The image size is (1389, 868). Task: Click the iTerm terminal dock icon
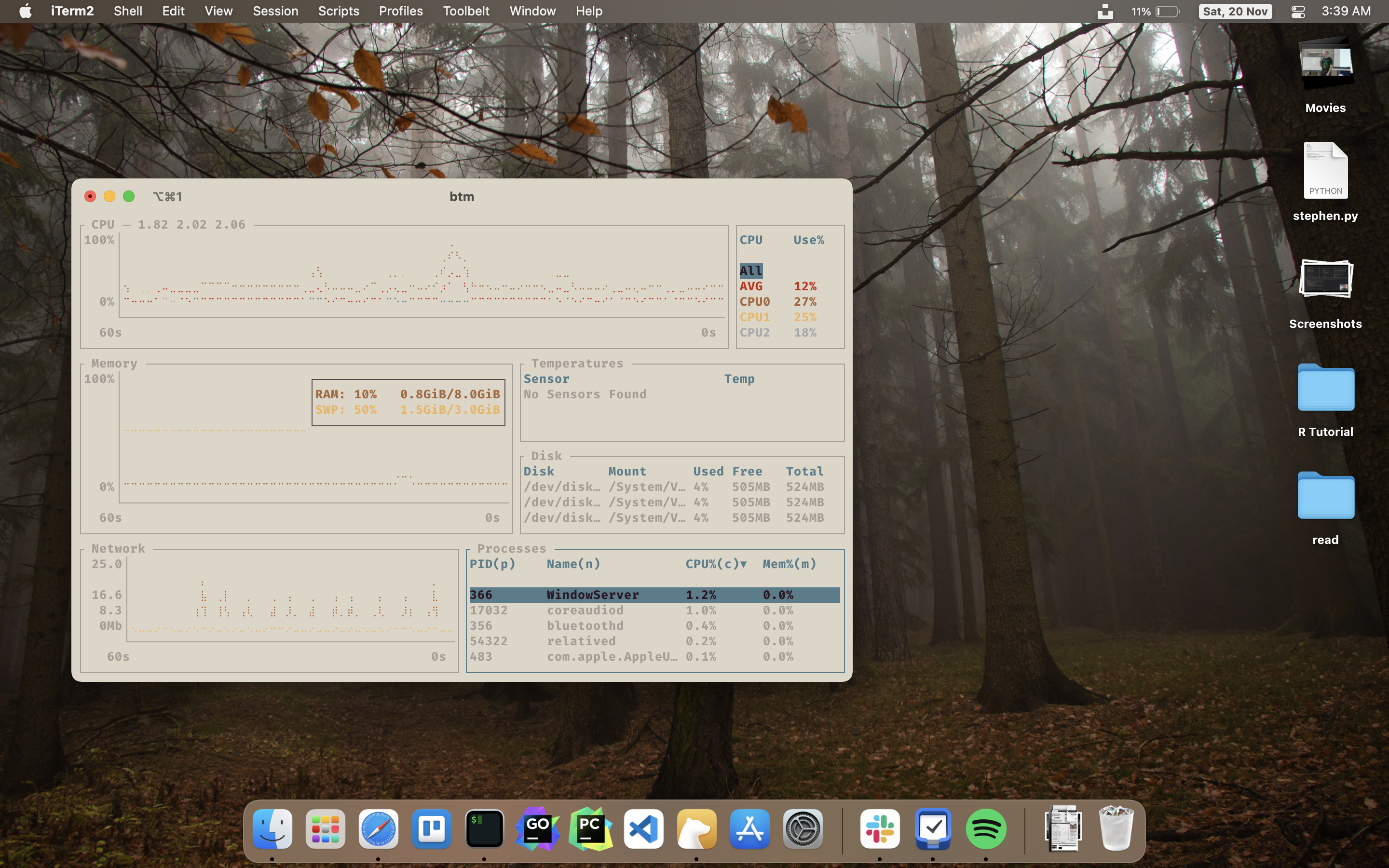(x=484, y=829)
